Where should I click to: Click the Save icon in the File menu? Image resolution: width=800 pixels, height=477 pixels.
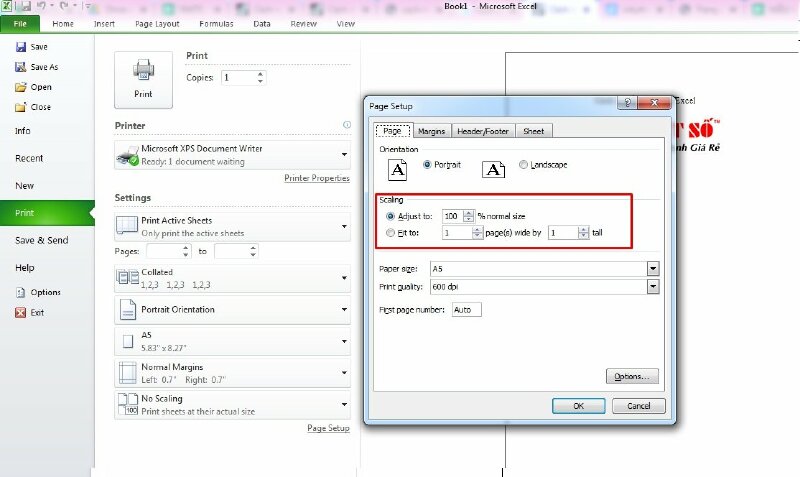point(21,47)
